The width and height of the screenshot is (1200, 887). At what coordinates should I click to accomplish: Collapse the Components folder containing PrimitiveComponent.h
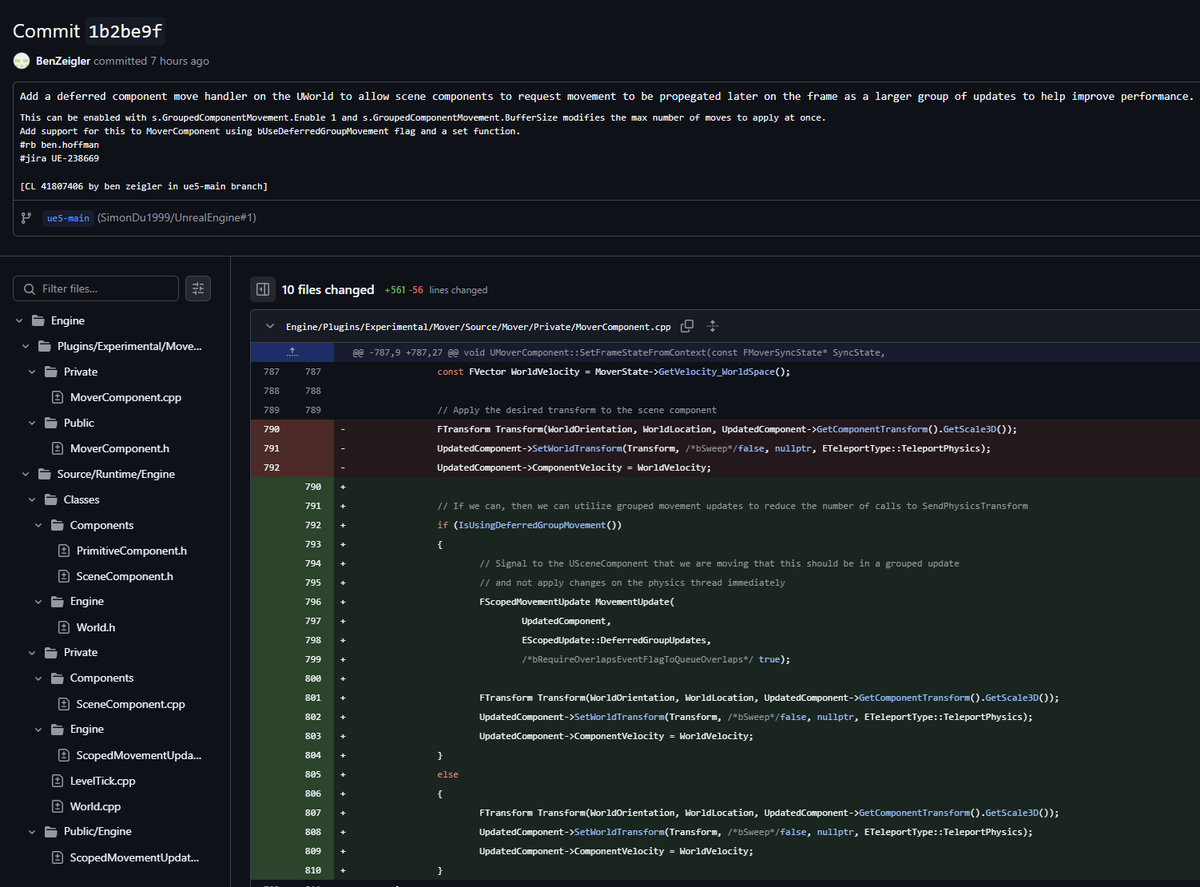coord(39,525)
